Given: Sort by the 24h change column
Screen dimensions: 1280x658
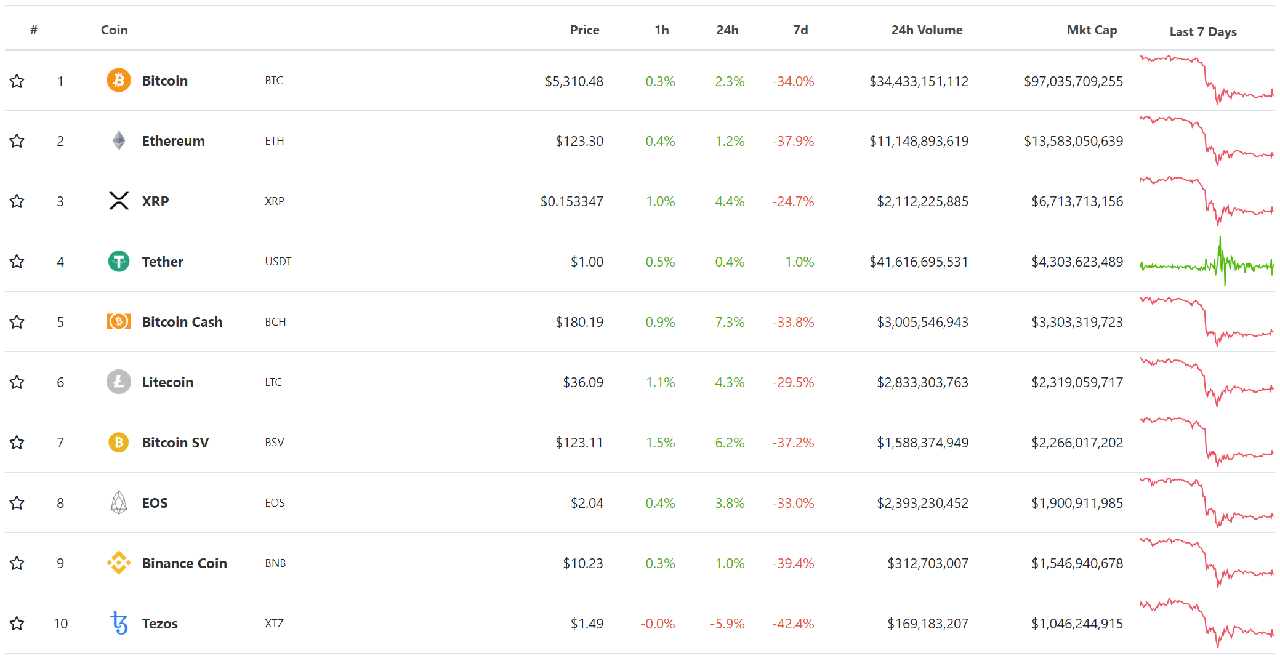Looking at the screenshot, I should [x=727, y=30].
